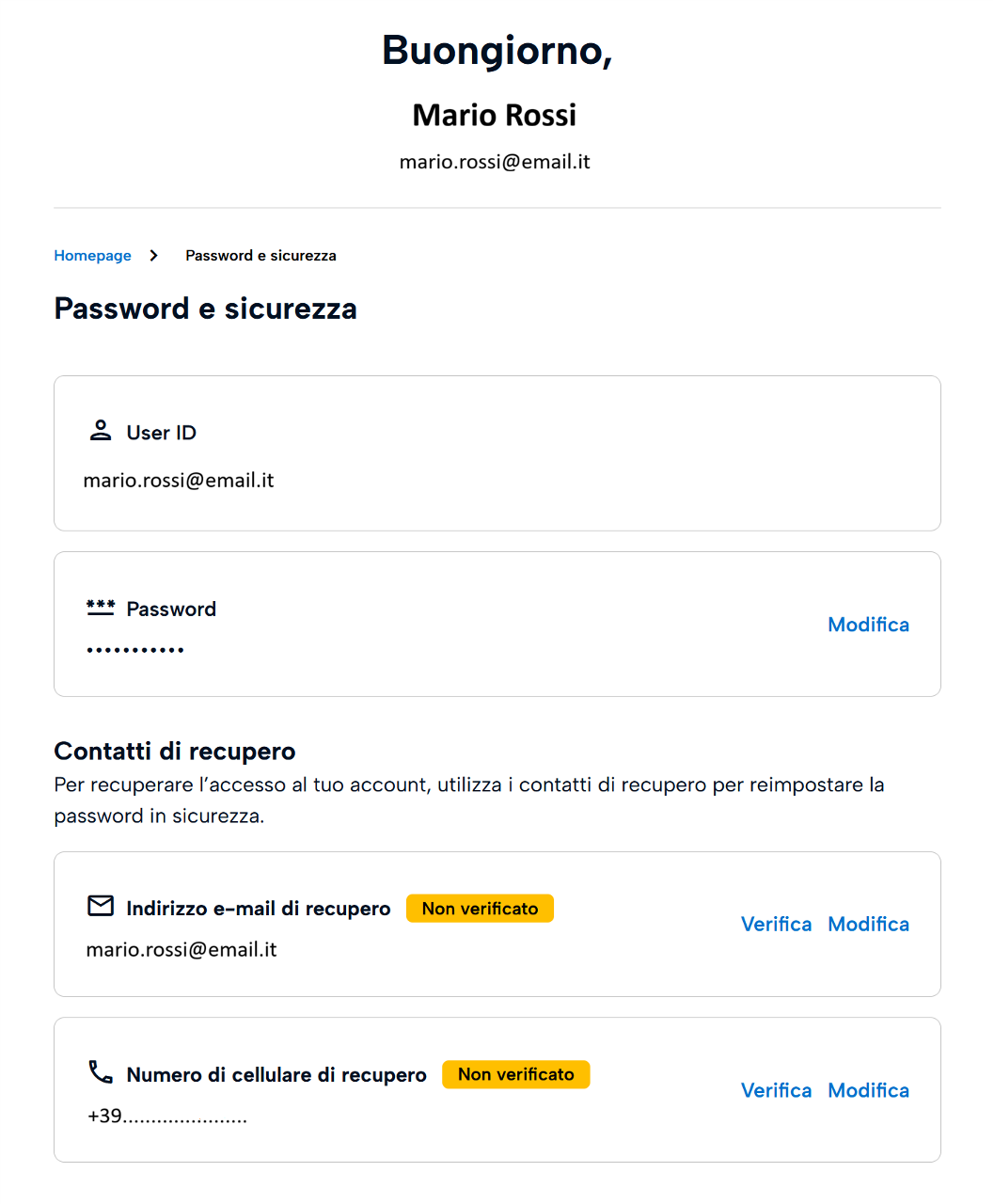
Task: Click the User ID person icon
Action: (x=100, y=431)
